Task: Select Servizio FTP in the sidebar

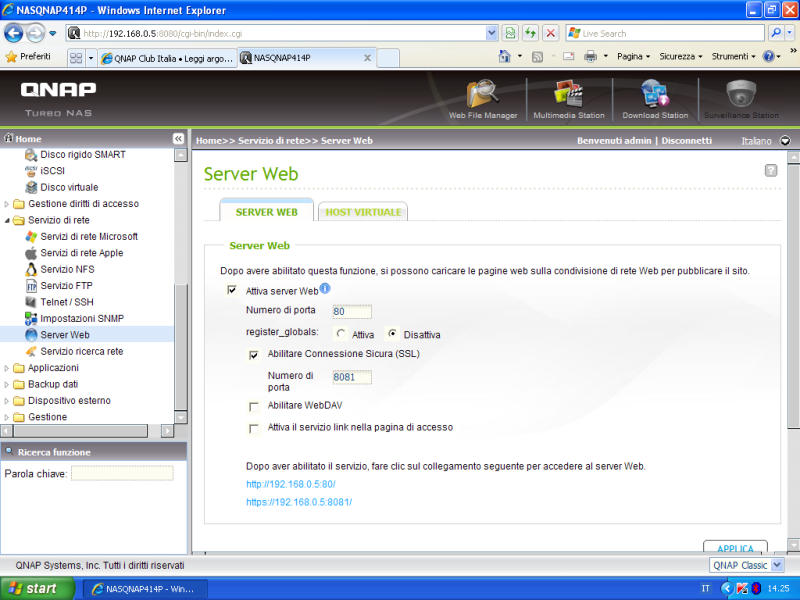Action: (x=68, y=286)
